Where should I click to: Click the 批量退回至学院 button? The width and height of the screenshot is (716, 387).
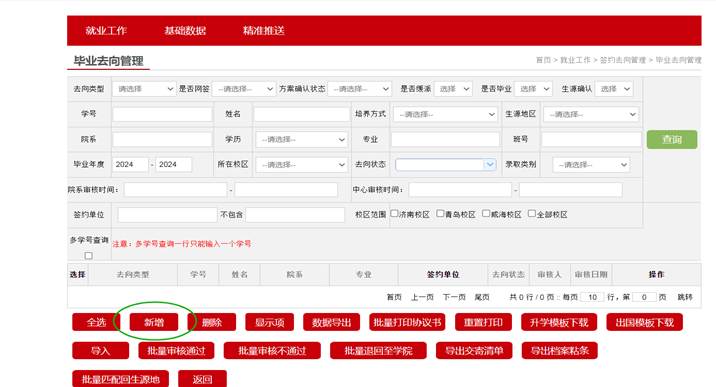coord(378,350)
